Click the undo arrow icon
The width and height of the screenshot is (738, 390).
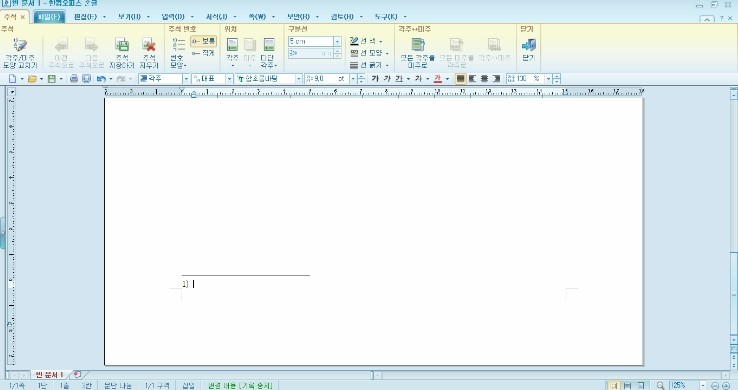101,79
